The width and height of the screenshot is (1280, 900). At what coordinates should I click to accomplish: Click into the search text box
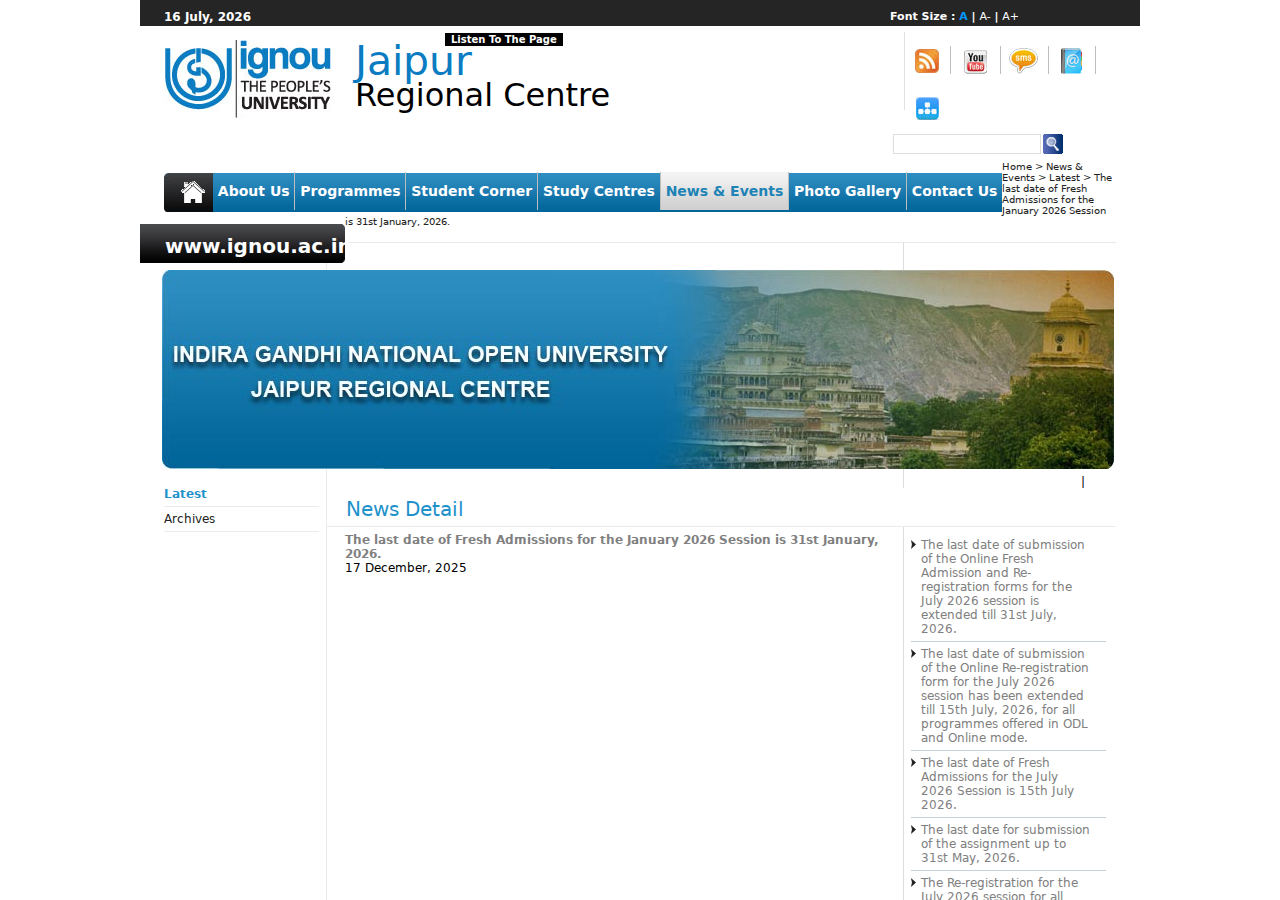coord(967,144)
